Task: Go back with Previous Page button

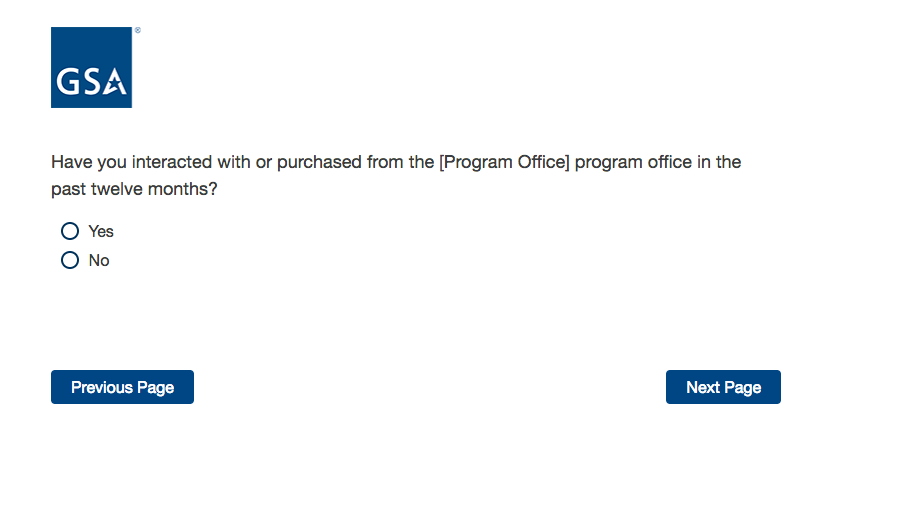Action: point(122,387)
